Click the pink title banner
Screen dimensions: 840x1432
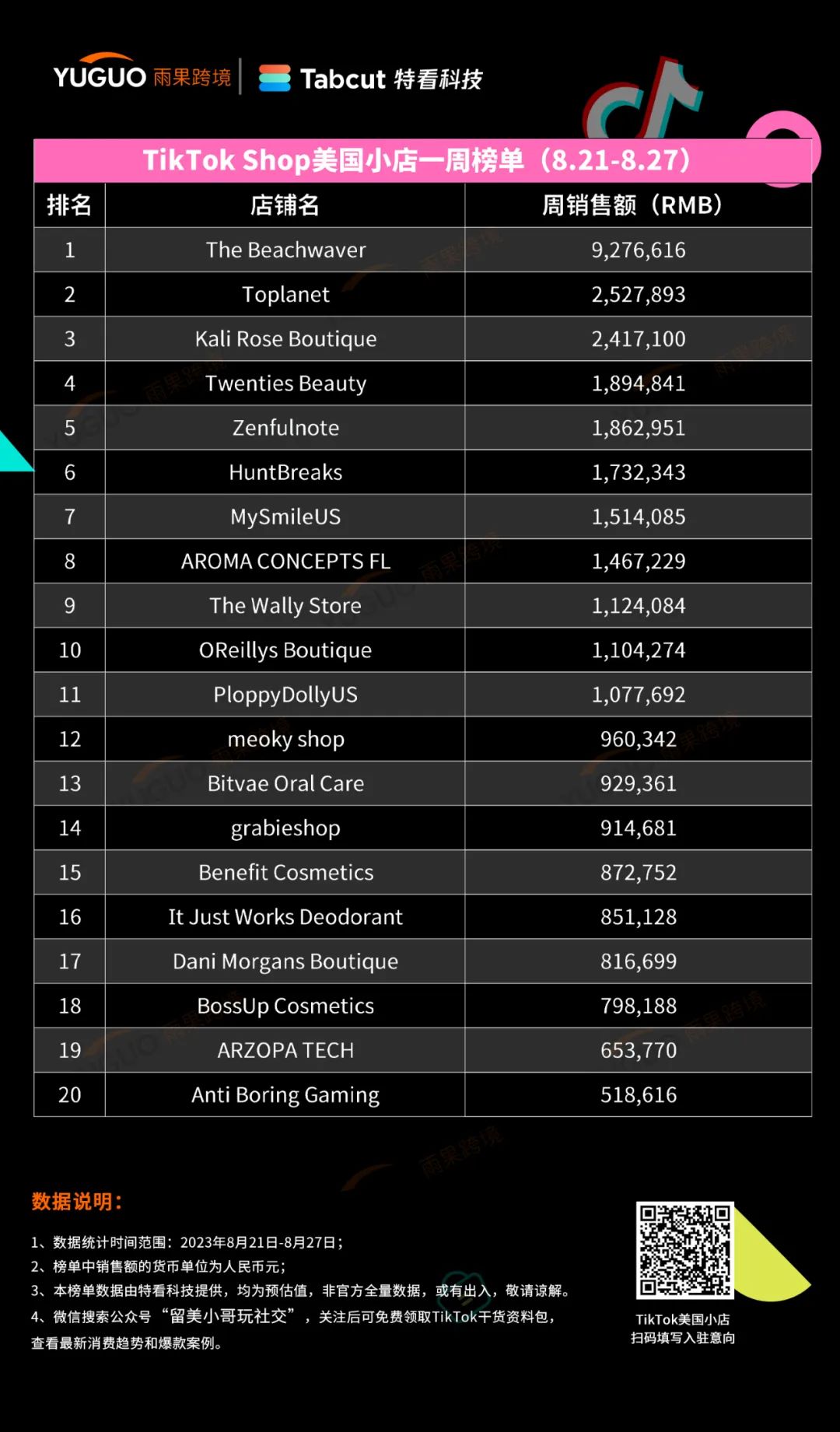(422, 160)
